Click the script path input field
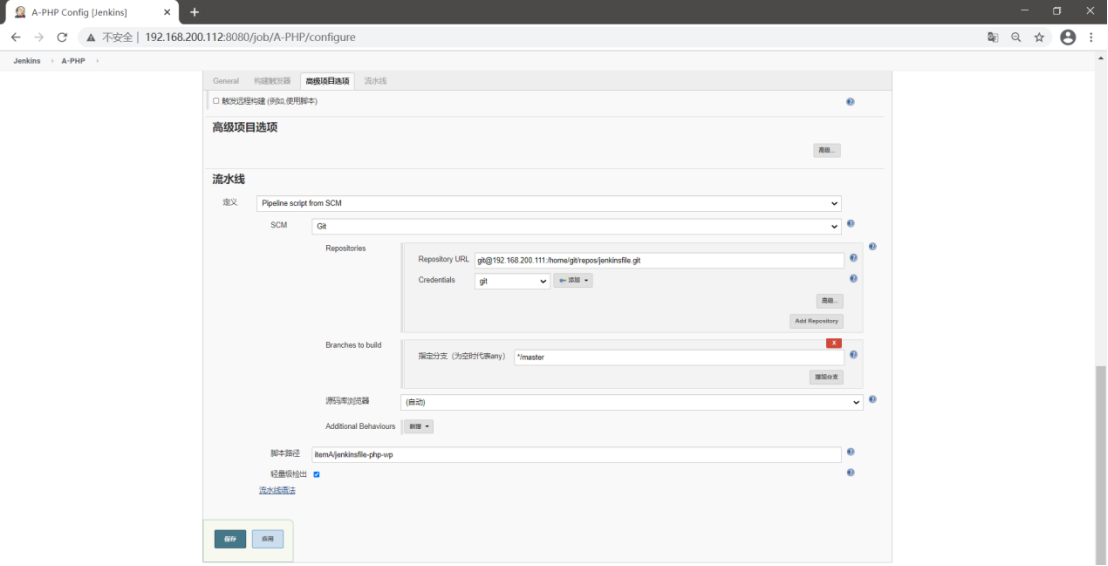The image size is (1108, 566). [x=577, y=454]
